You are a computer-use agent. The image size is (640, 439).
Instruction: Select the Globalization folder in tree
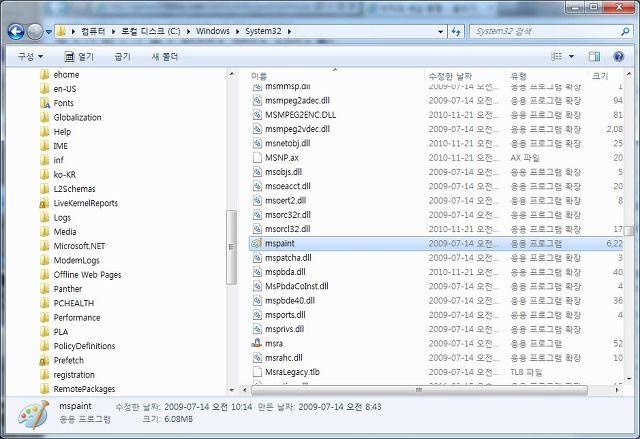tap(78, 118)
